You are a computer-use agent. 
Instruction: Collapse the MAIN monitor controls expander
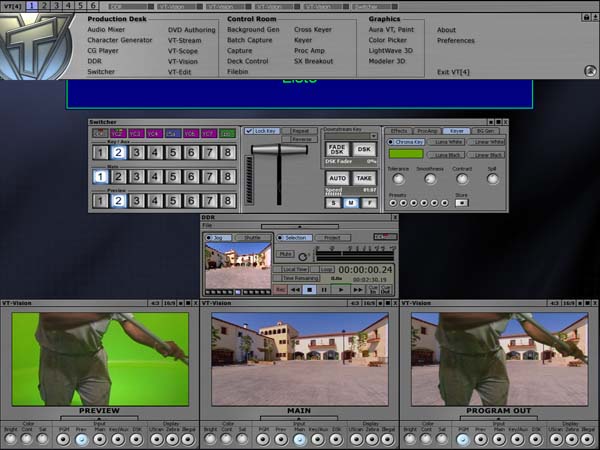[x=299, y=418]
